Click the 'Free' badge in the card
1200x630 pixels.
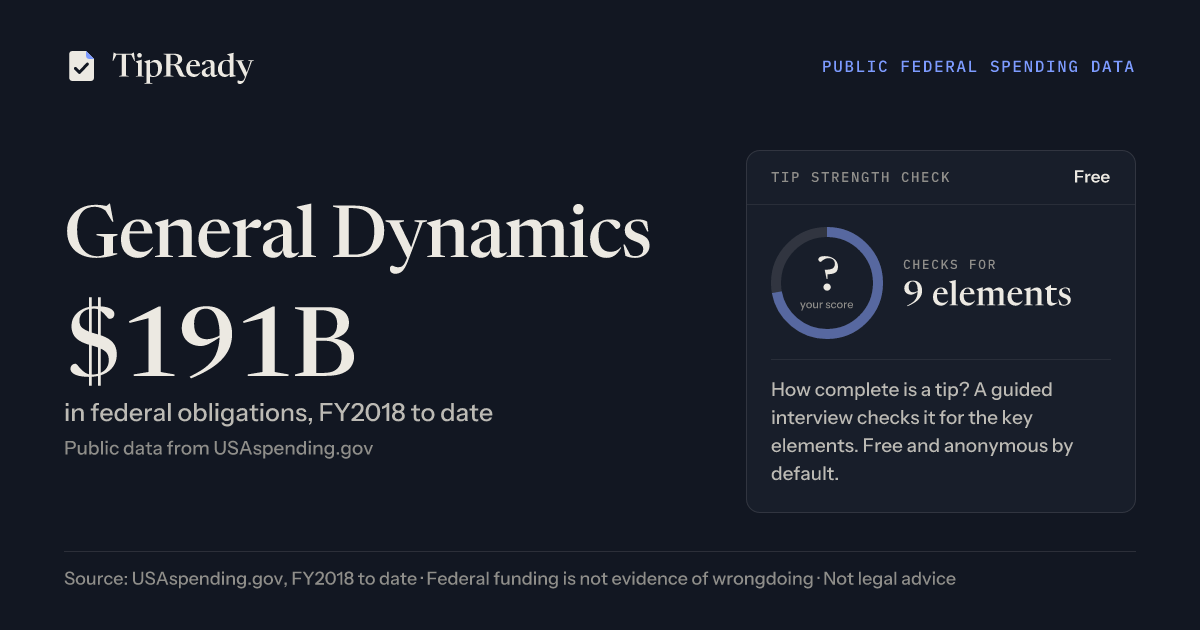[x=1092, y=177]
